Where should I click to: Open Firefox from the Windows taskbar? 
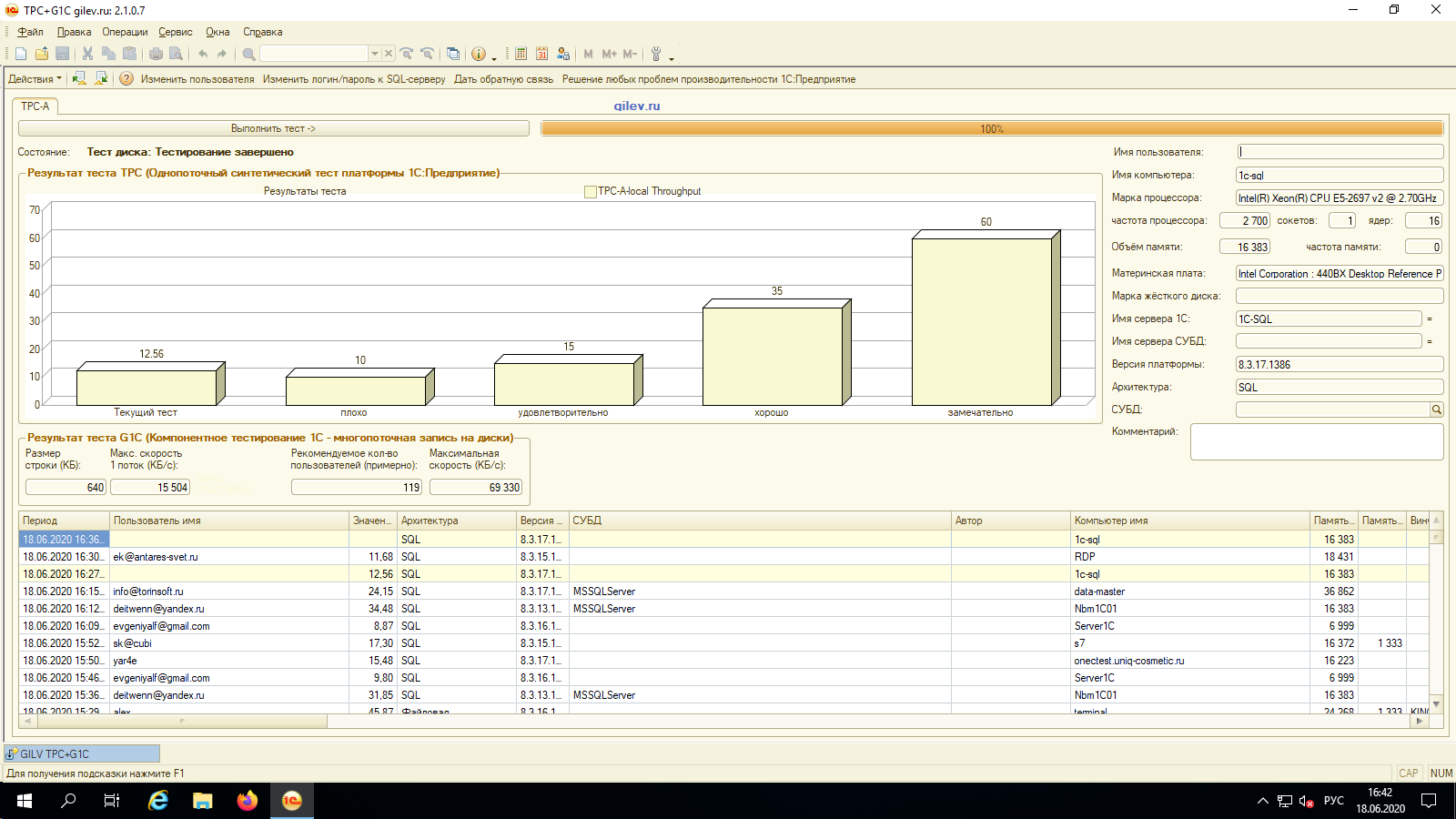pos(247,801)
